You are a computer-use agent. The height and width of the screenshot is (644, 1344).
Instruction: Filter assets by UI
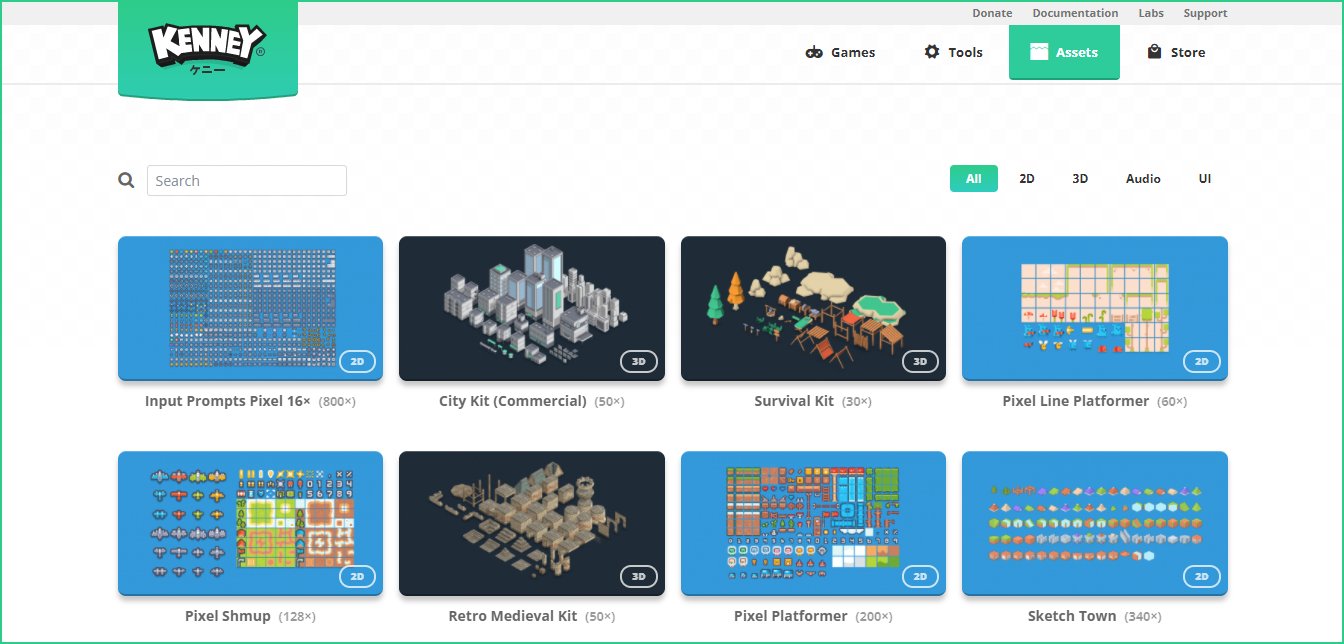[x=1205, y=179]
